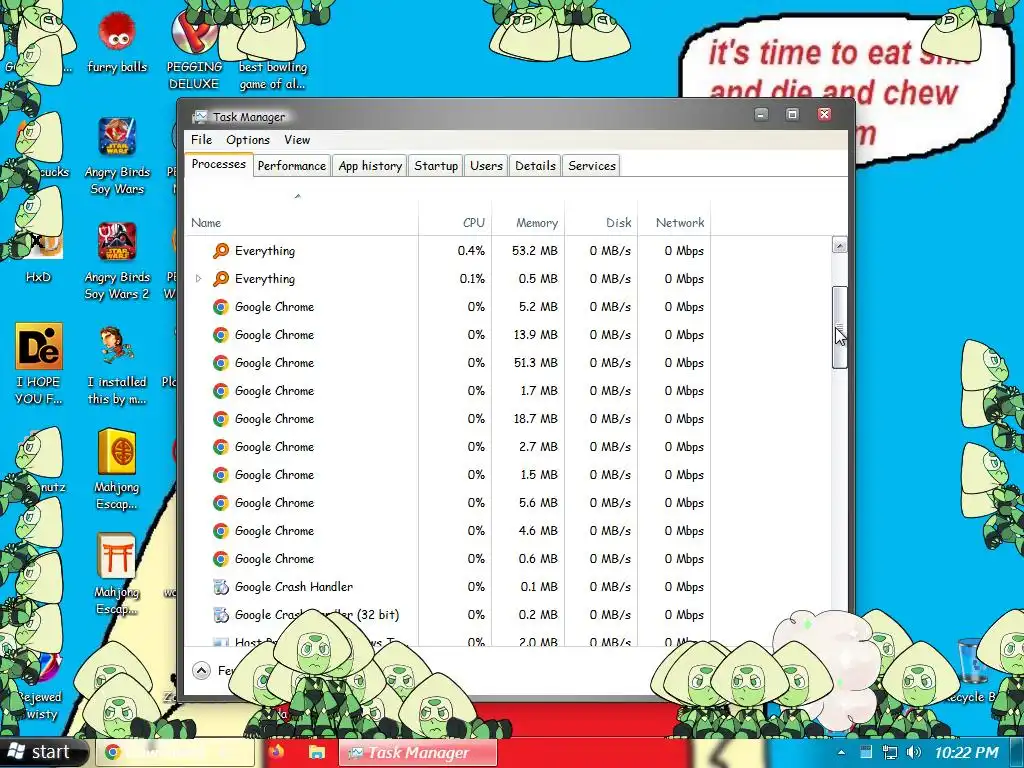This screenshot has height=768, width=1024.
Task: Click the Chrome icon in the 5.2 MB row
Action: 221,307
